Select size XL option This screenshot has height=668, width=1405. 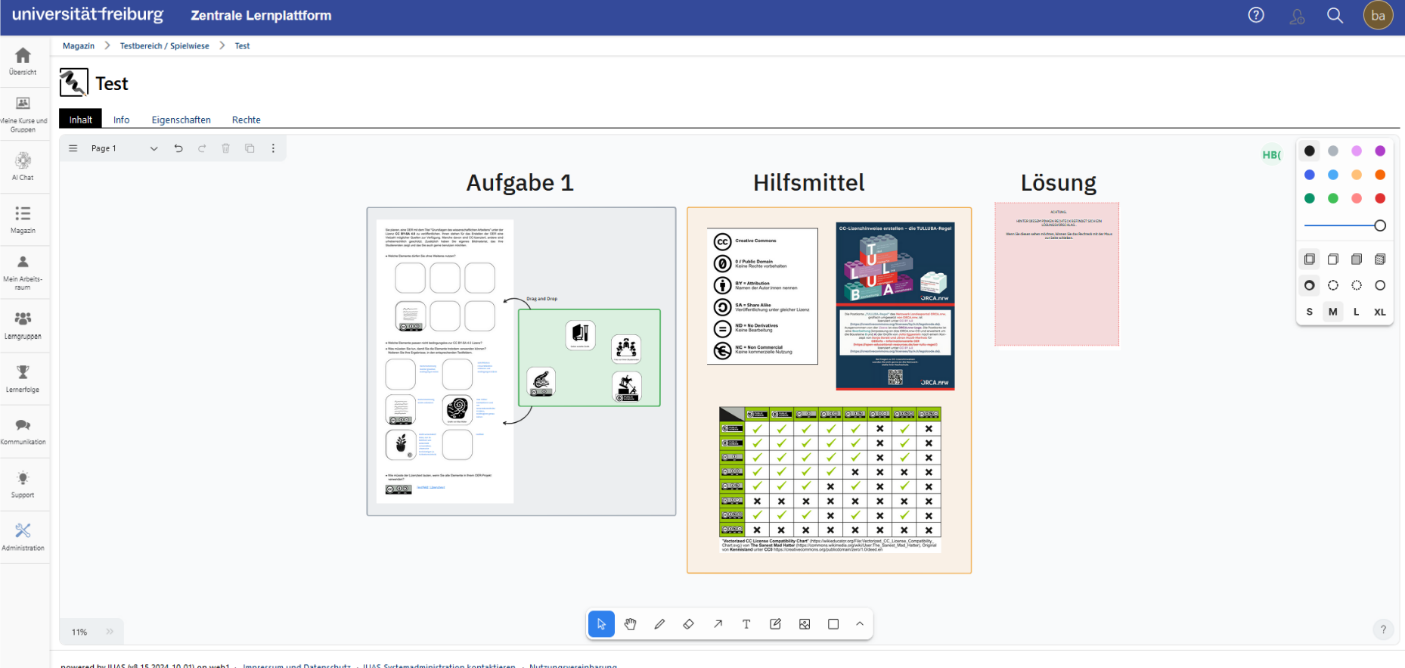tap(1380, 312)
